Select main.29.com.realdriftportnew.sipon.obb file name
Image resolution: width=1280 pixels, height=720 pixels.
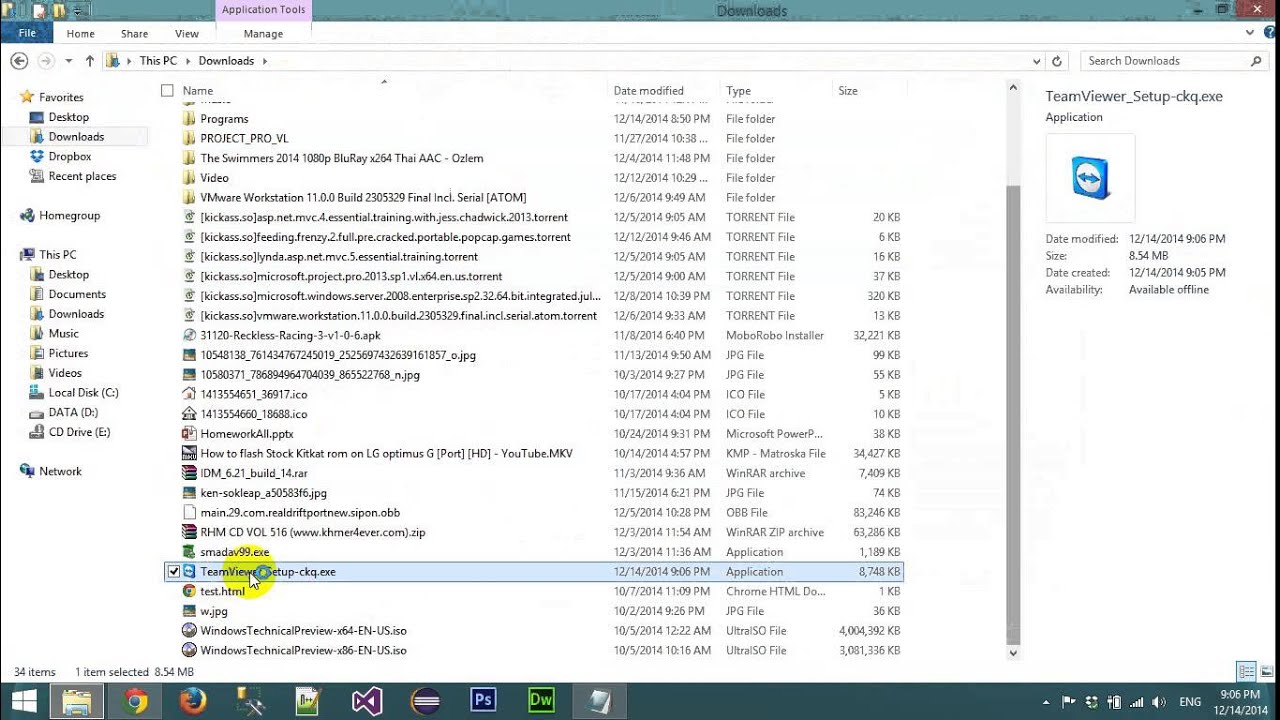coord(300,513)
